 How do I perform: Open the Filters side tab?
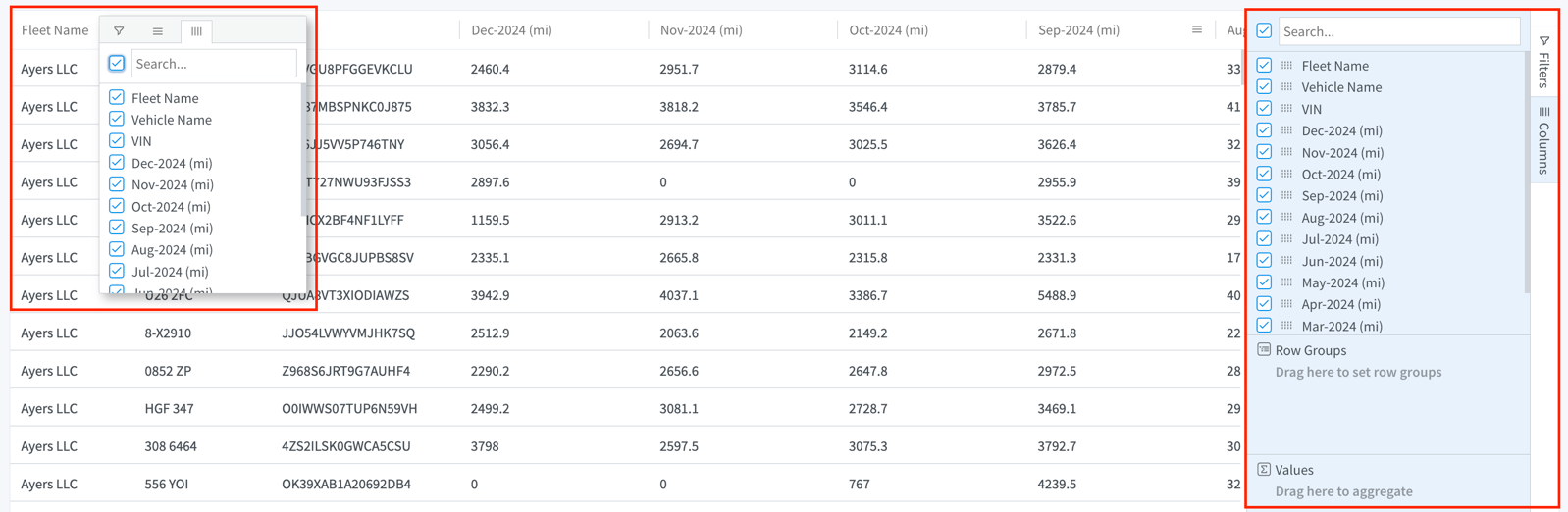[x=1543, y=62]
